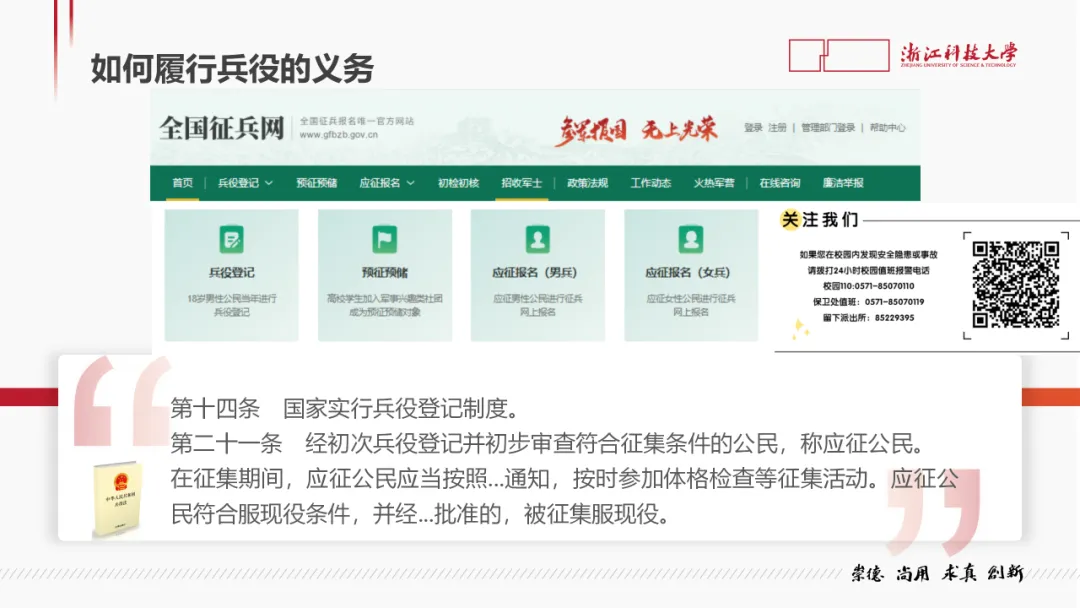Image resolution: width=1080 pixels, height=608 pixels.
Task: Click the 中华人民共和国兵役法 book image
Action: (117, 499)
